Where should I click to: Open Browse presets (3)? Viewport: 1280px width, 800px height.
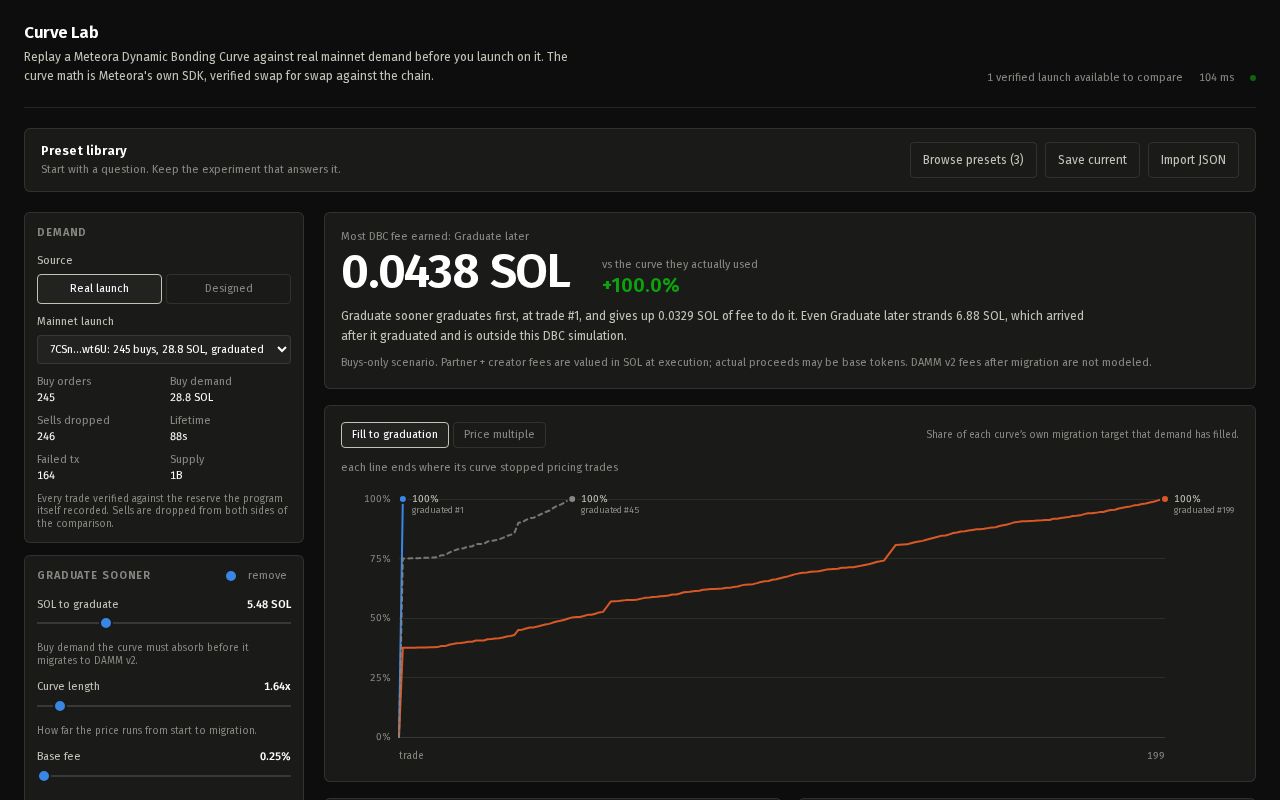pos(973,160)
